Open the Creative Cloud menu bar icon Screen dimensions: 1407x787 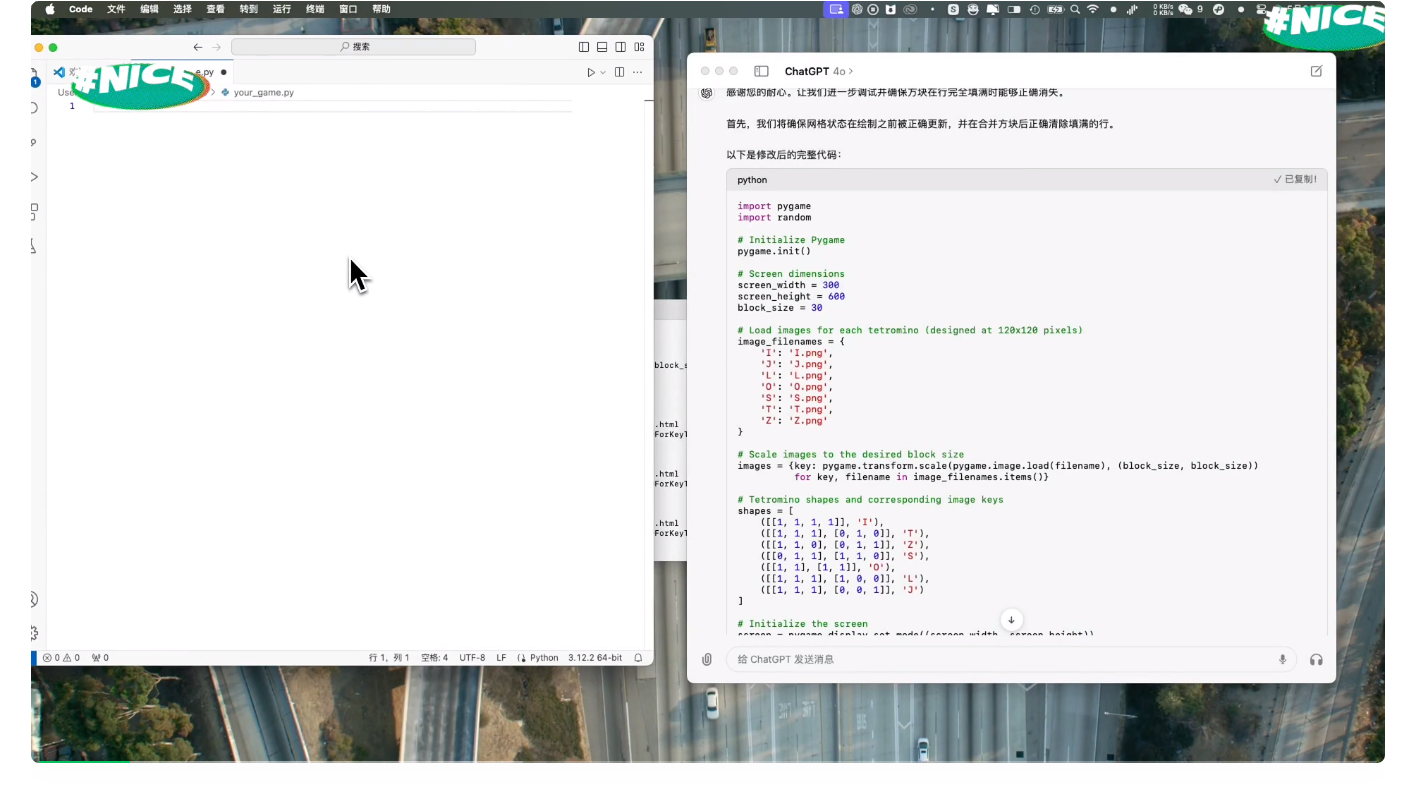[910, 9]
